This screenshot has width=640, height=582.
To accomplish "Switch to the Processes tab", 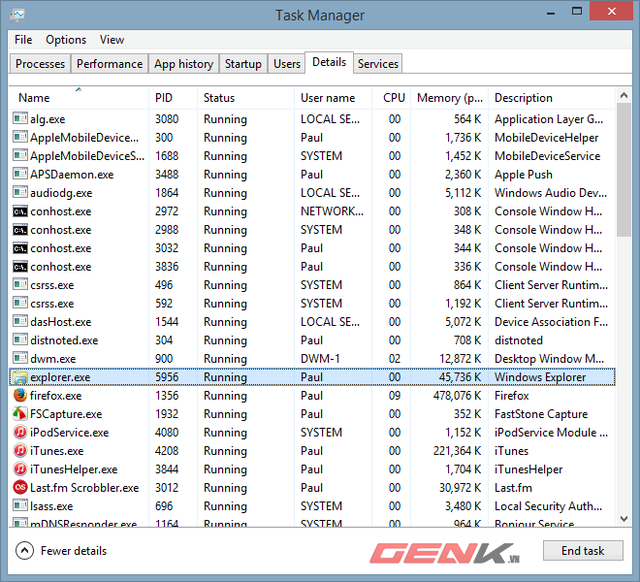I will 40,64.
